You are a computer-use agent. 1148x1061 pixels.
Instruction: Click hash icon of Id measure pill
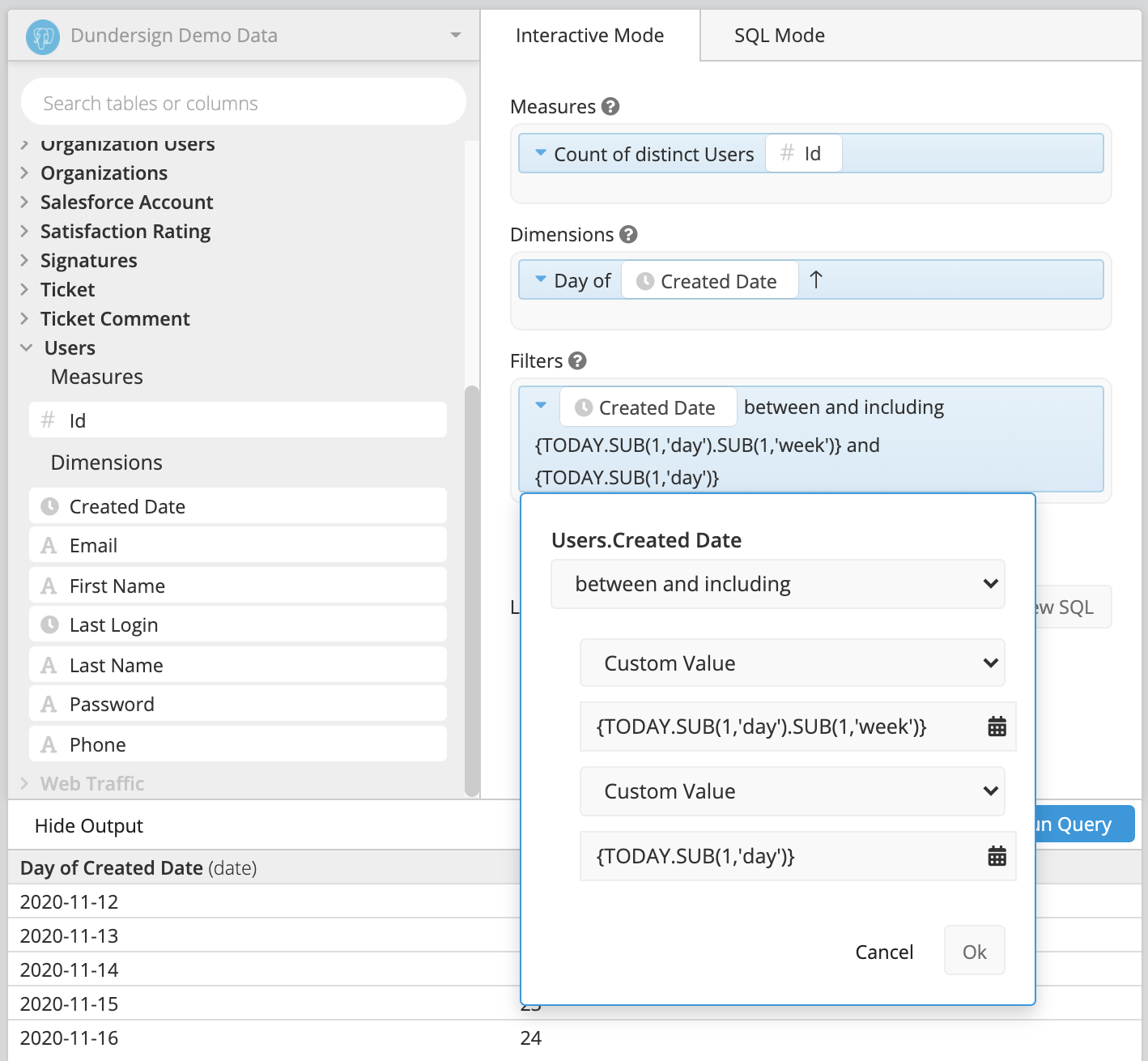tap(787, 153)
